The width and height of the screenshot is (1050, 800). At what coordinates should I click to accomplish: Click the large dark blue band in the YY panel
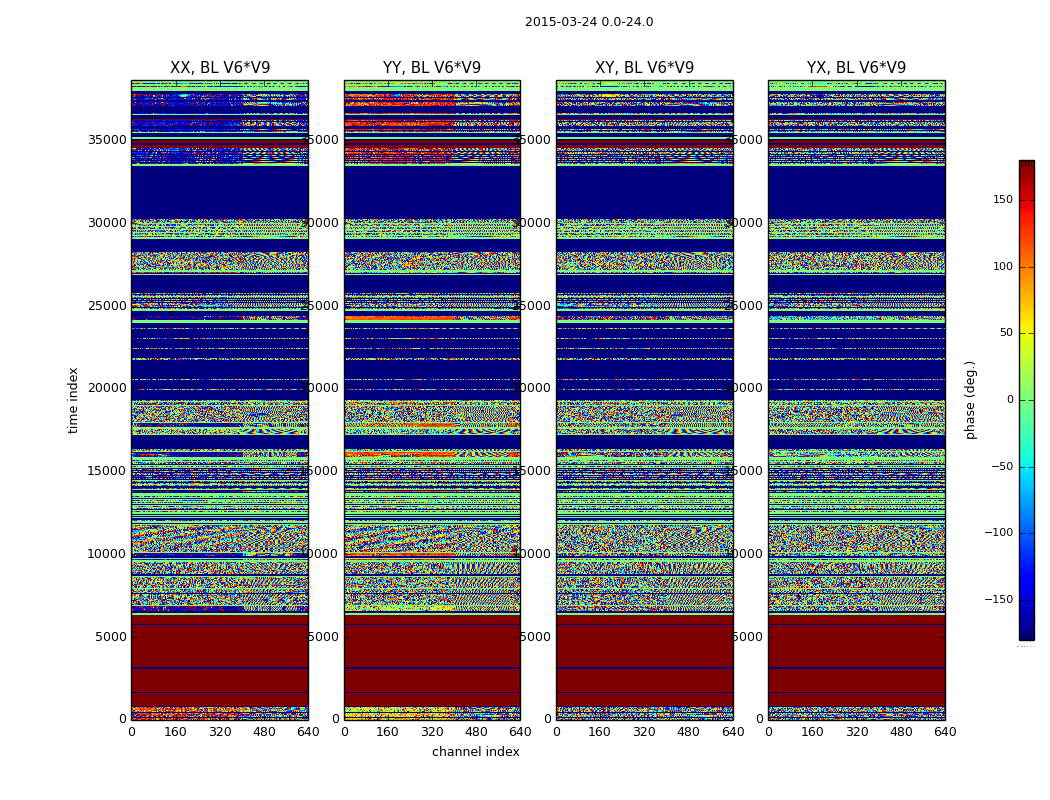click(x=432, y=192)
